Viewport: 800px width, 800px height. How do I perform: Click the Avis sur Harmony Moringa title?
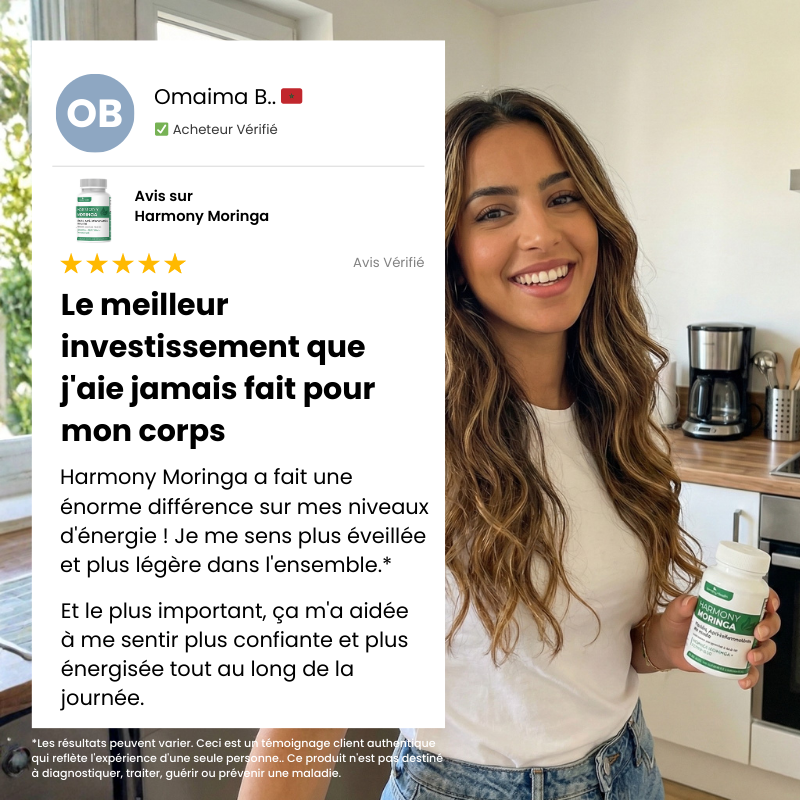[x=202, y=206]
